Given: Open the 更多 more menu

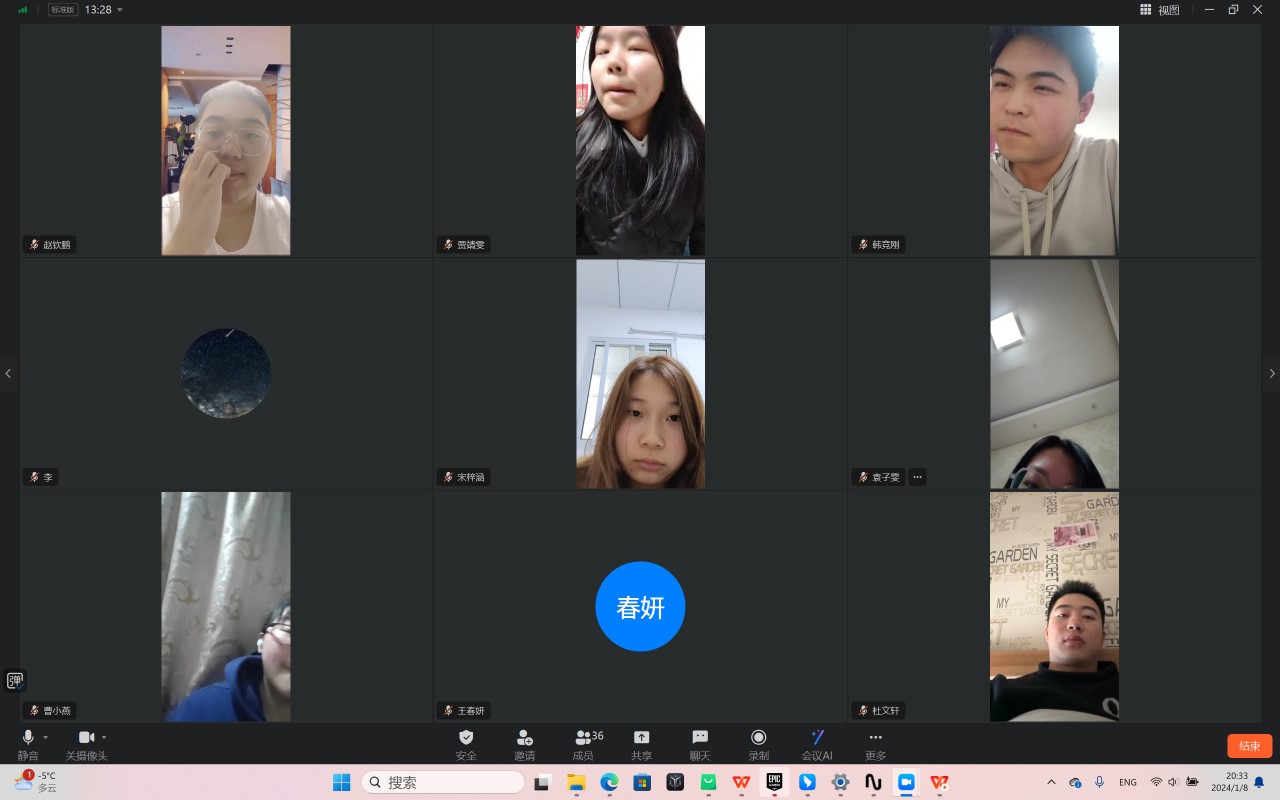Looking at the screenshot, I should (875, 744).
